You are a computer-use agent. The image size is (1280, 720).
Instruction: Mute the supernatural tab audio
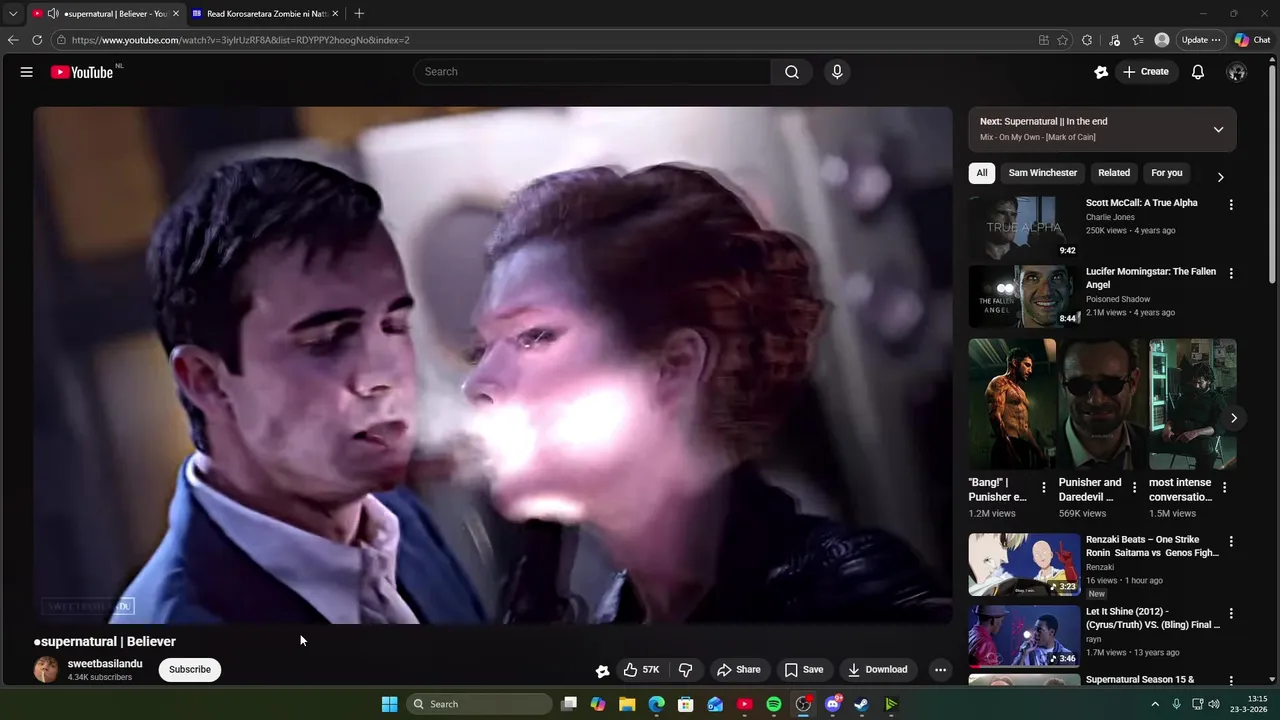click(x=53, y=14)
